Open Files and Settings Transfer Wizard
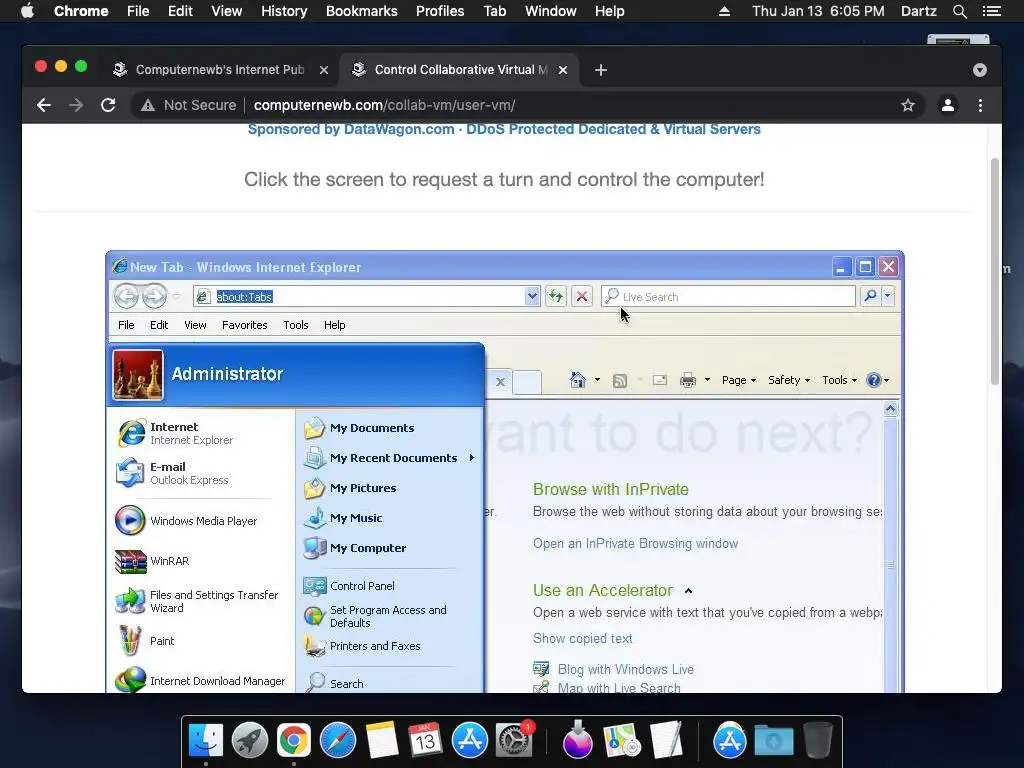 [197, 601]
